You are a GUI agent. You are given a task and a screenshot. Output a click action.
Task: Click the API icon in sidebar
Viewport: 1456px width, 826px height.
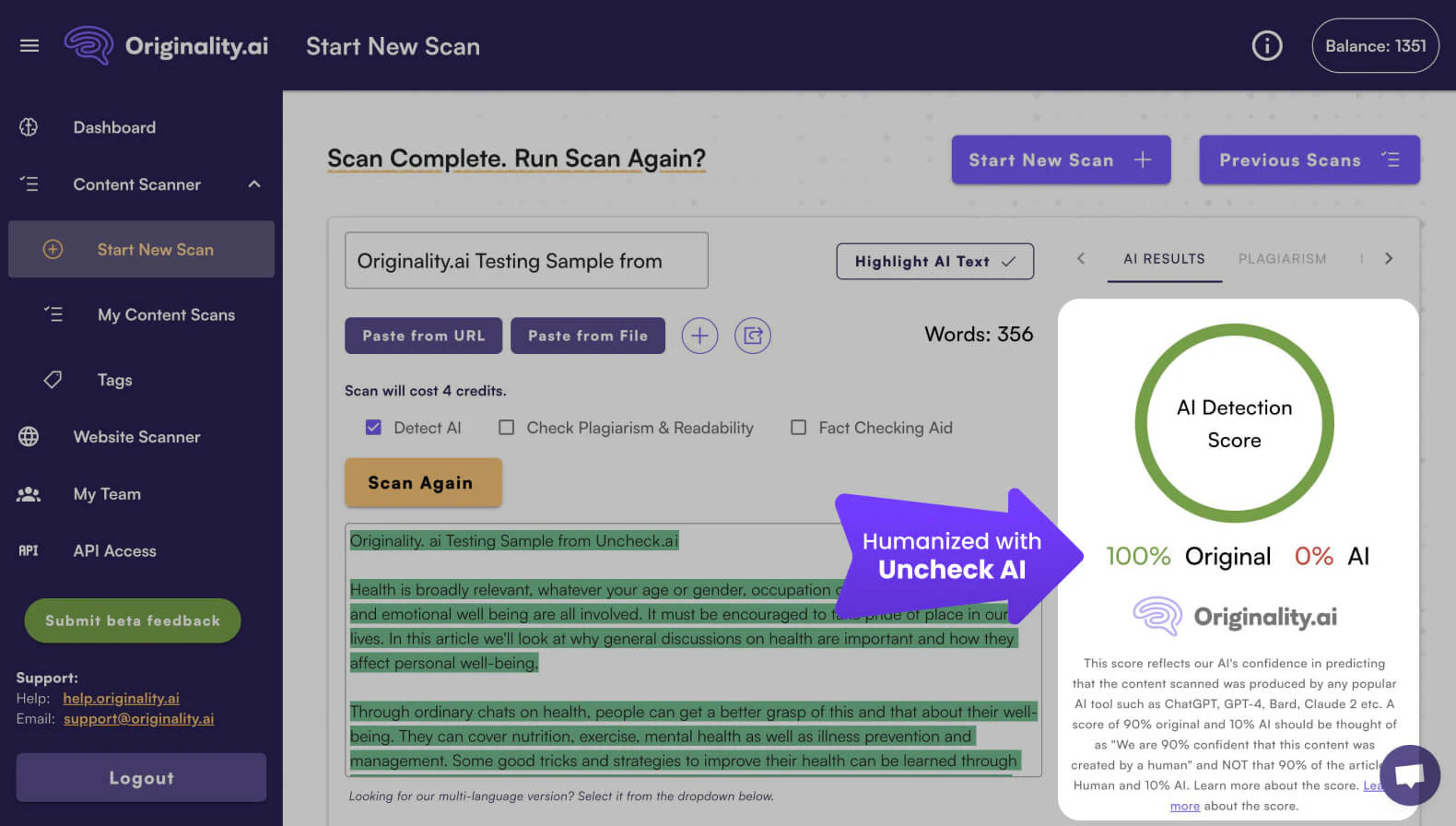(29, 550)
